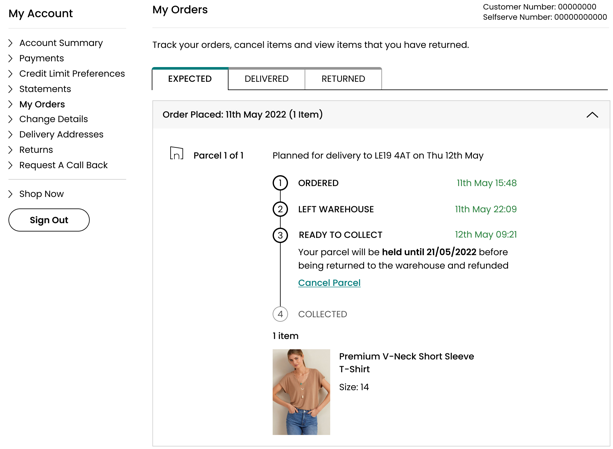
Task: Collapse the 11th May 2022 order panel
Action: [x=592, y=115]
